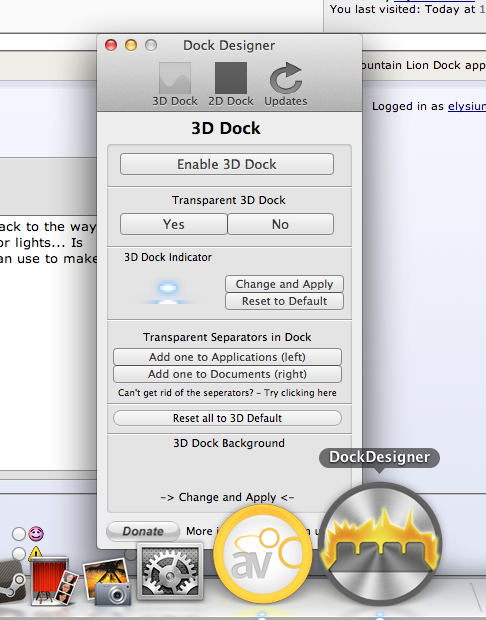486x620 pixels.
Task: Launch Photo Booth in the Dock
Action: (x=53, y=581)
